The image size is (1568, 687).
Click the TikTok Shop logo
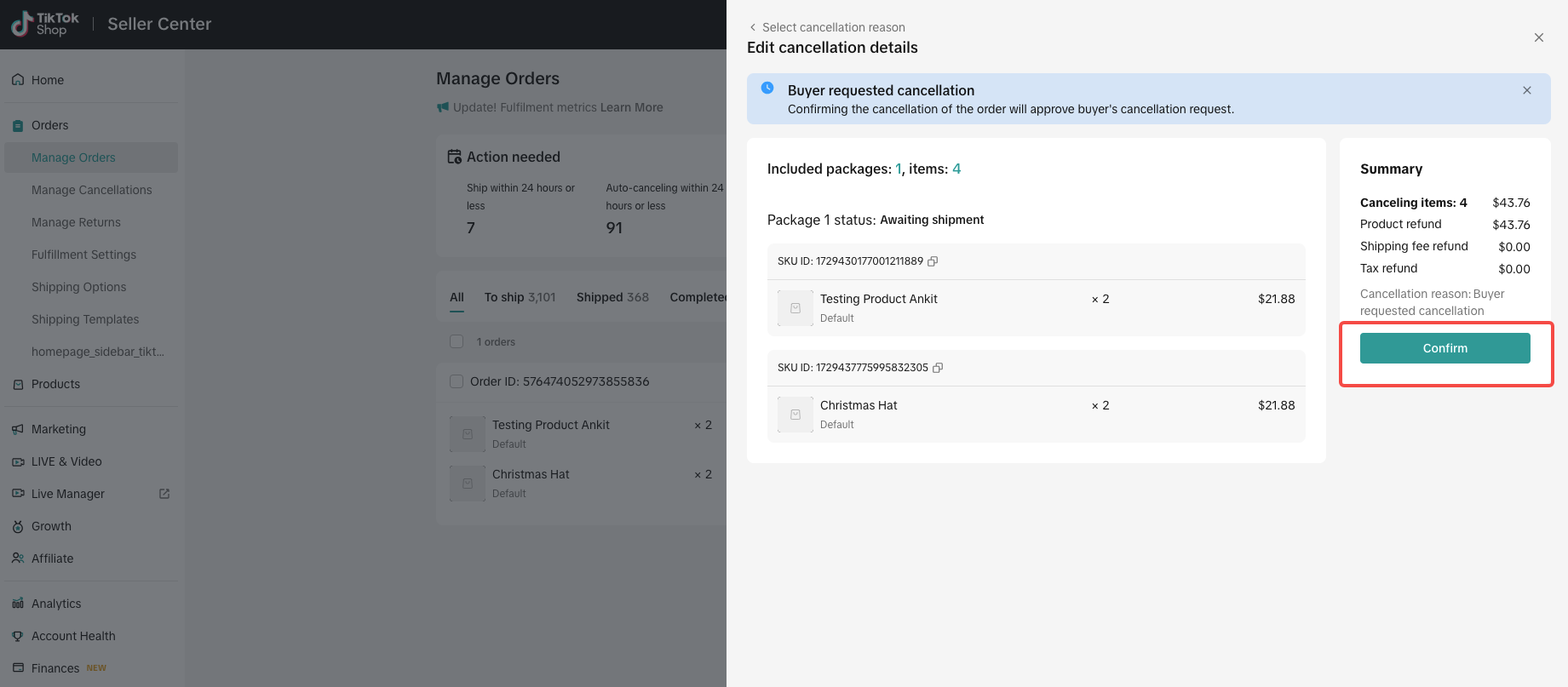tap(46, 24)
